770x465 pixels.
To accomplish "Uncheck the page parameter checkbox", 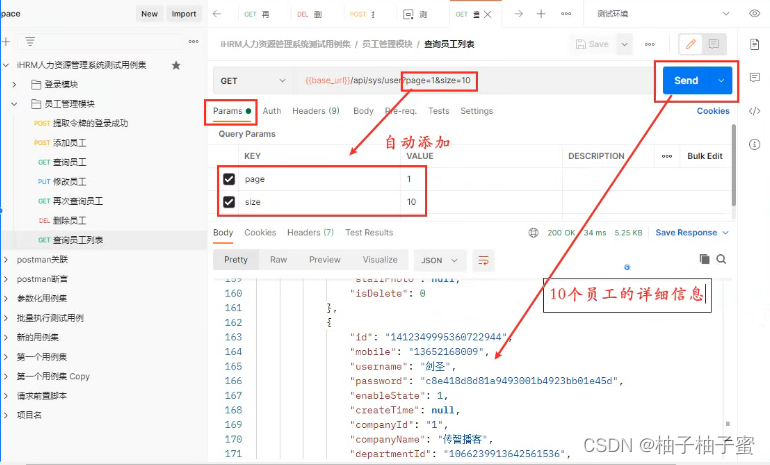I will pyautogui.click(x=229, y=179).
